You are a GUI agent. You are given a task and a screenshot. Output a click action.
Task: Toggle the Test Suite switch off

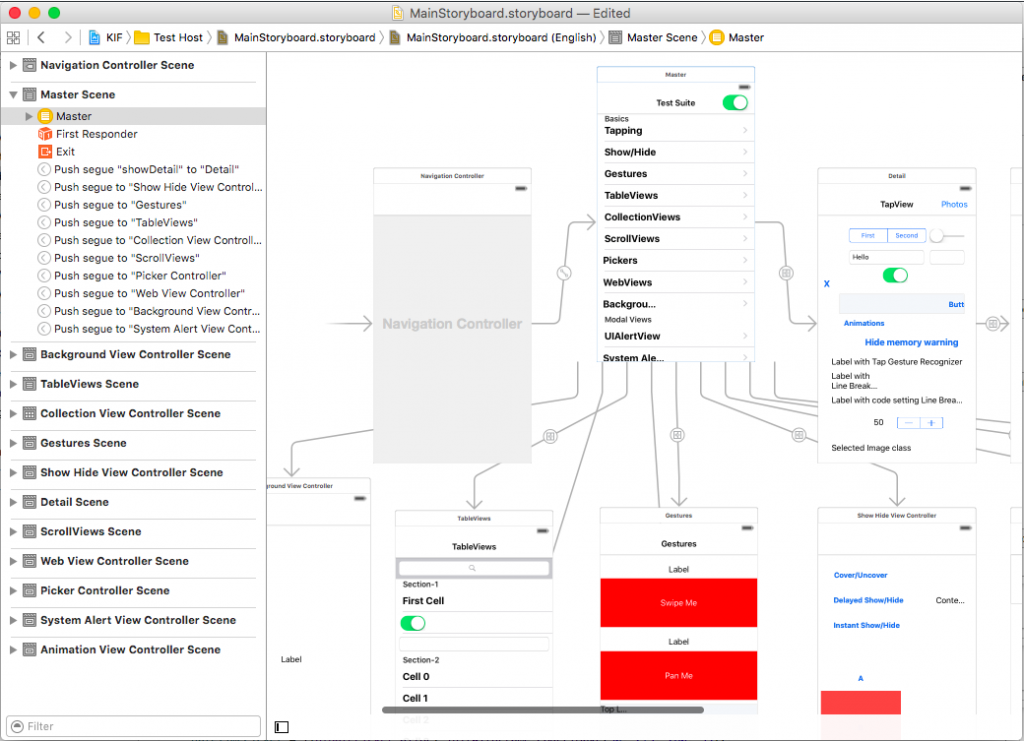point(734,103)
